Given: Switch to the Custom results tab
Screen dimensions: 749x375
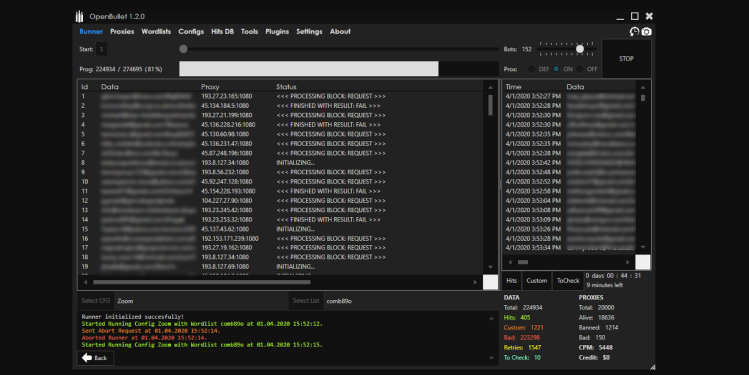Looking at the screenshot, I should tap(536, 280).
